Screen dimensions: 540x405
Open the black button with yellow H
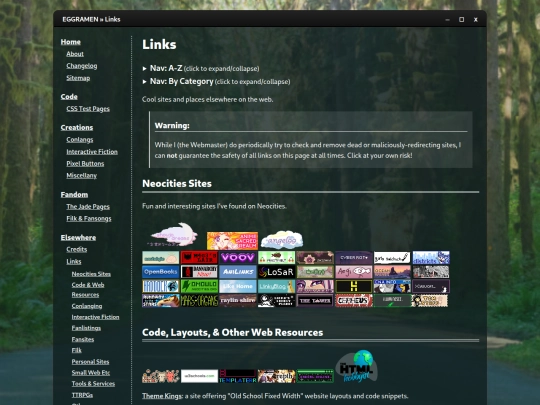point(354,286)
